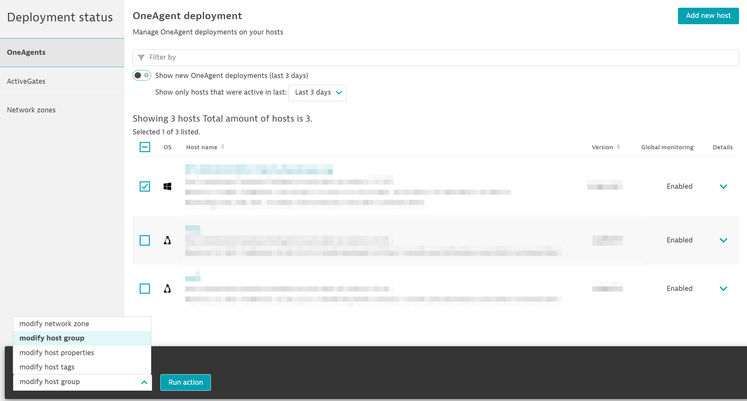Click Enabled status in third host row
This screenshot has width=747, height=401.
coord(679,289)
